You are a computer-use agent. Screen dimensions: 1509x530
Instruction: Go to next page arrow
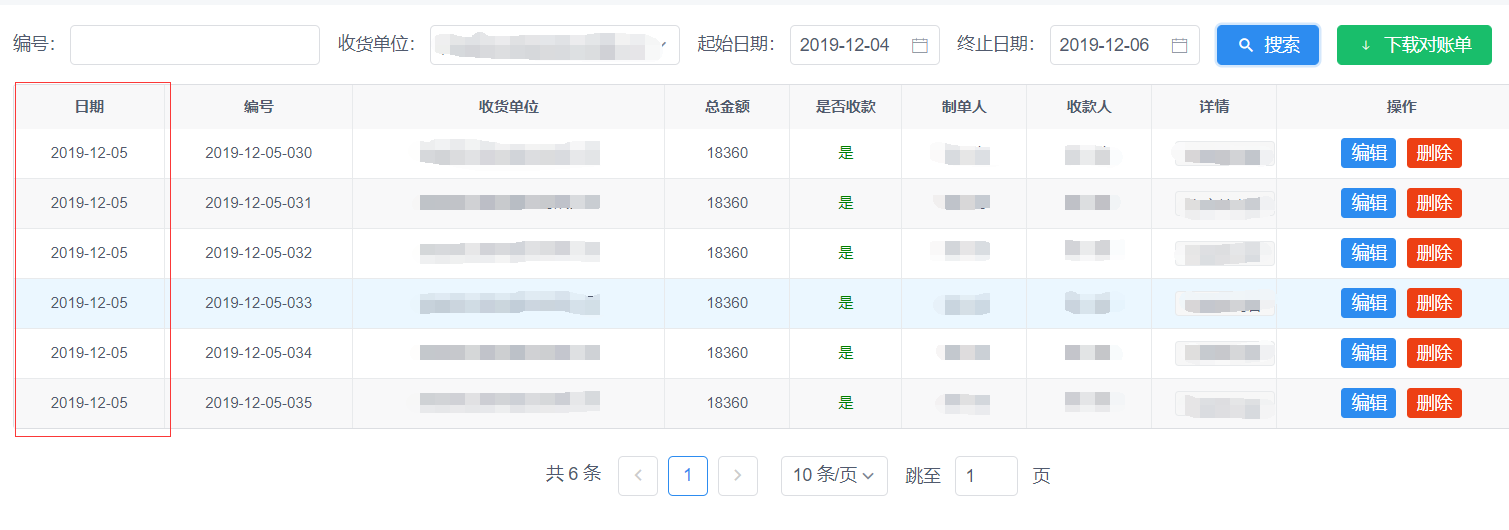(x=738, y=476)
